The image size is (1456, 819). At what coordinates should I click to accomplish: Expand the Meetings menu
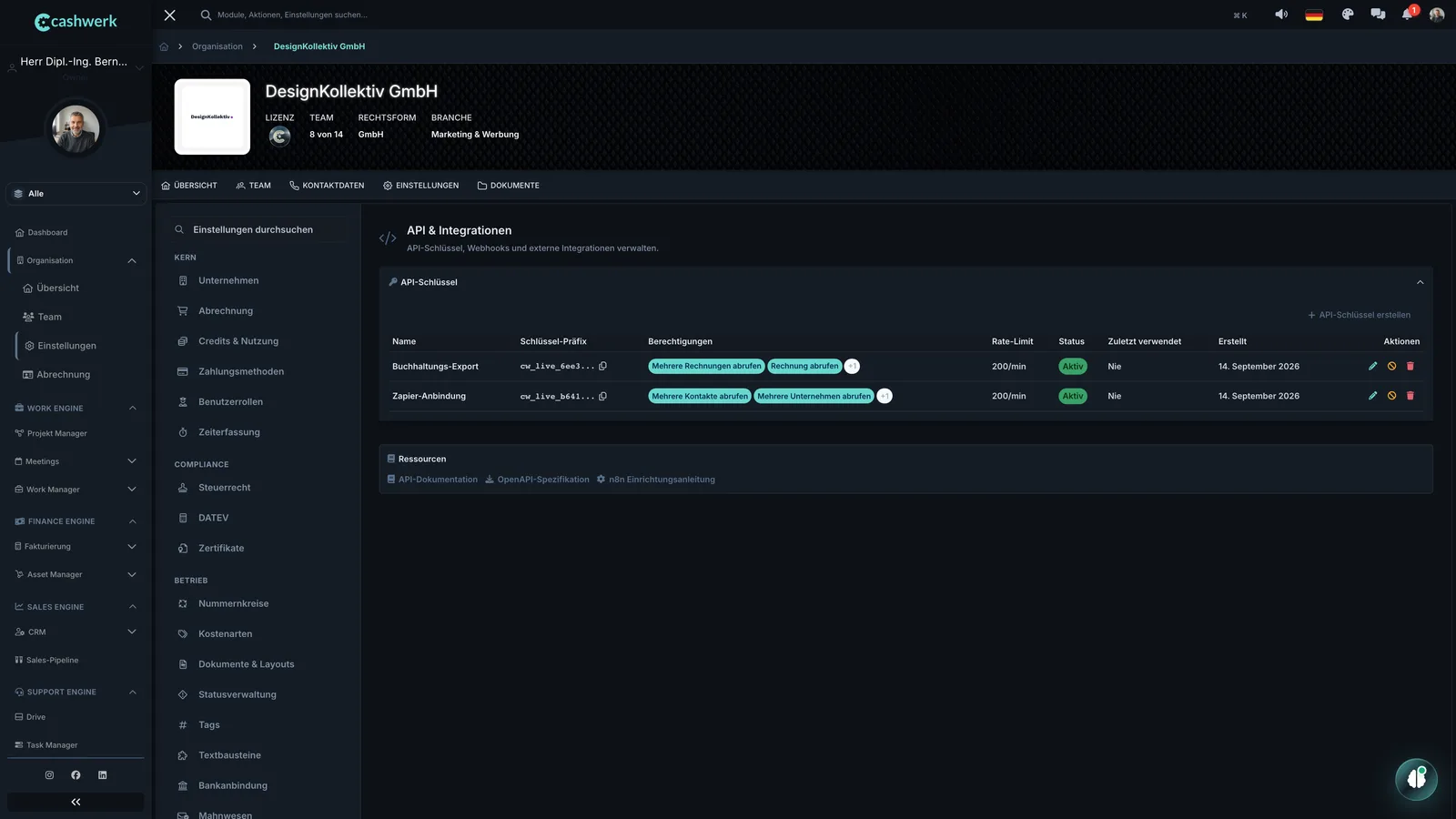coord(132,461)
